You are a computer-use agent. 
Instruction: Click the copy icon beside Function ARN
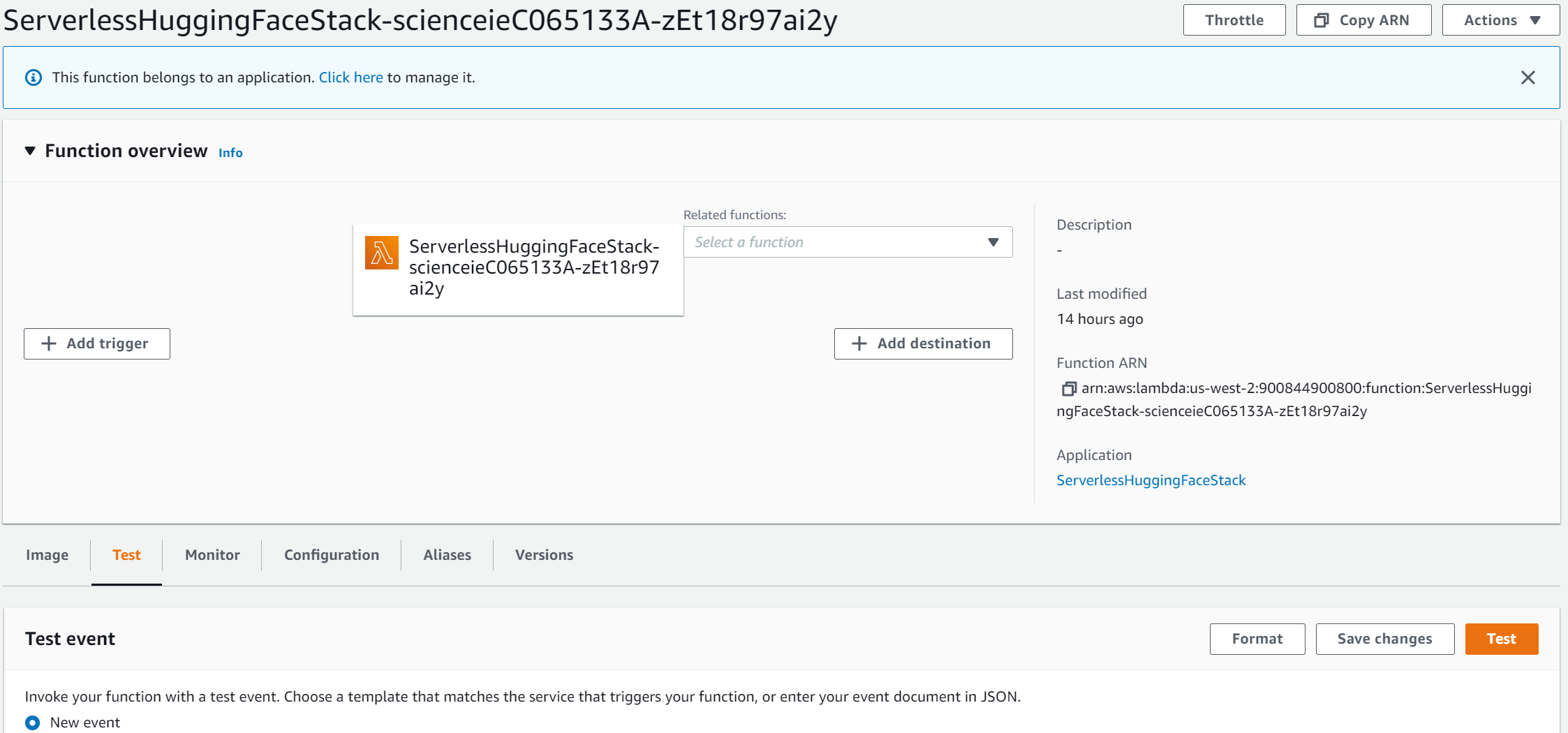coord(1068,389)
